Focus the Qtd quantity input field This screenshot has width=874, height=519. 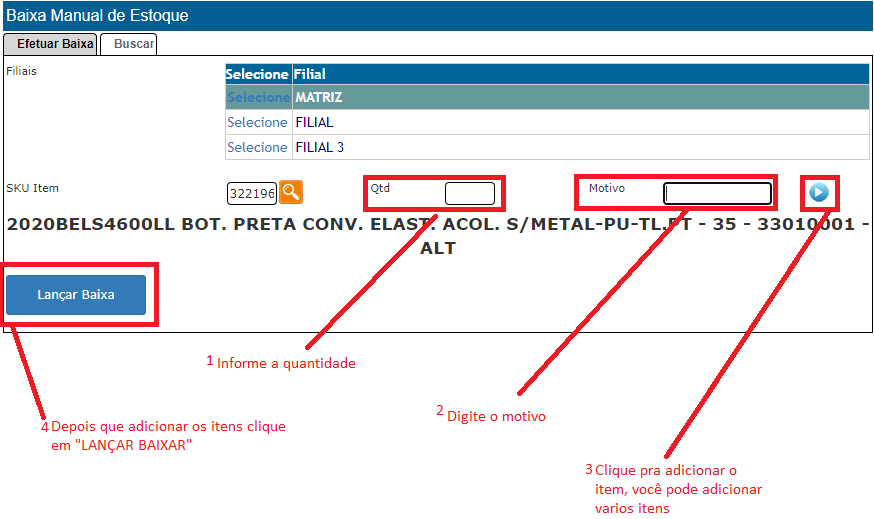coord(470,193)
